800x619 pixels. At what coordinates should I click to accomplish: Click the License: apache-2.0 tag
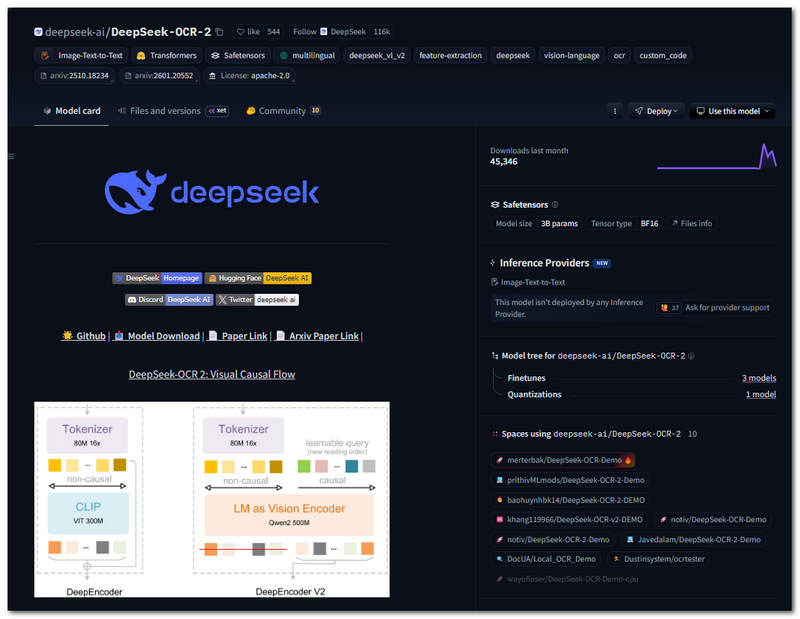[x=251, y=75]
